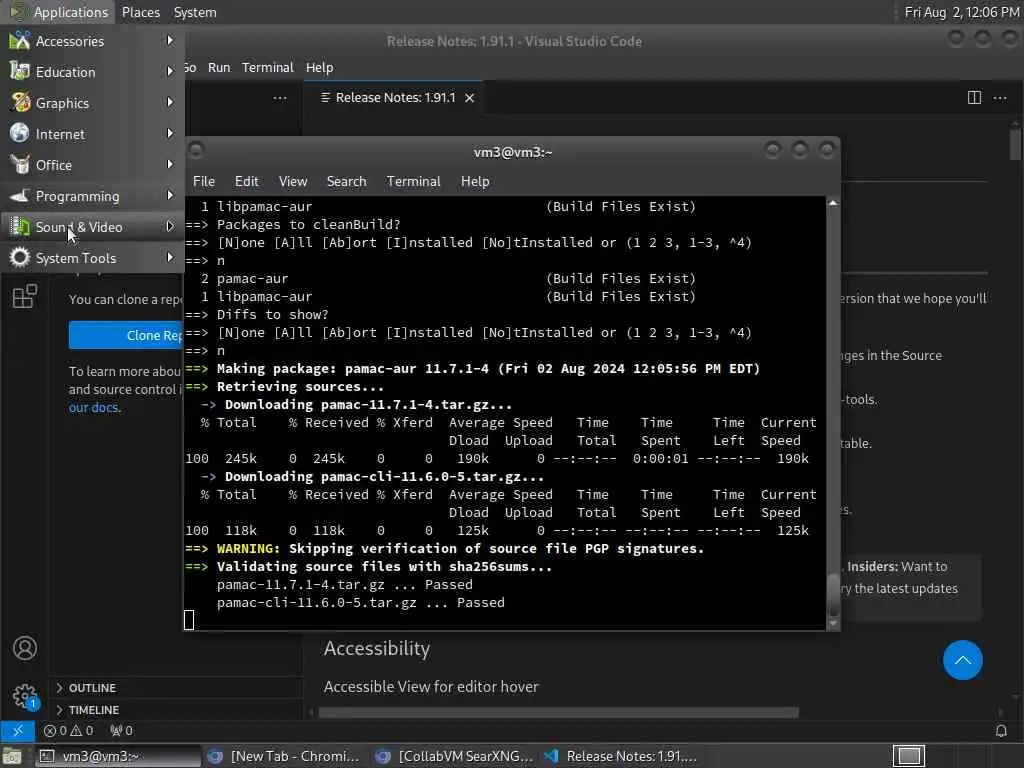Open the sidebar Views and More Actions ellipsis
The image size is (1024, 768).
pyautogui.click(x=280, y=98)
